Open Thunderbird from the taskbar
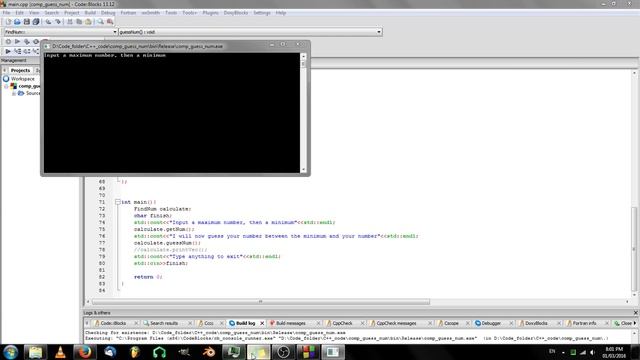 tap(110, 352)
